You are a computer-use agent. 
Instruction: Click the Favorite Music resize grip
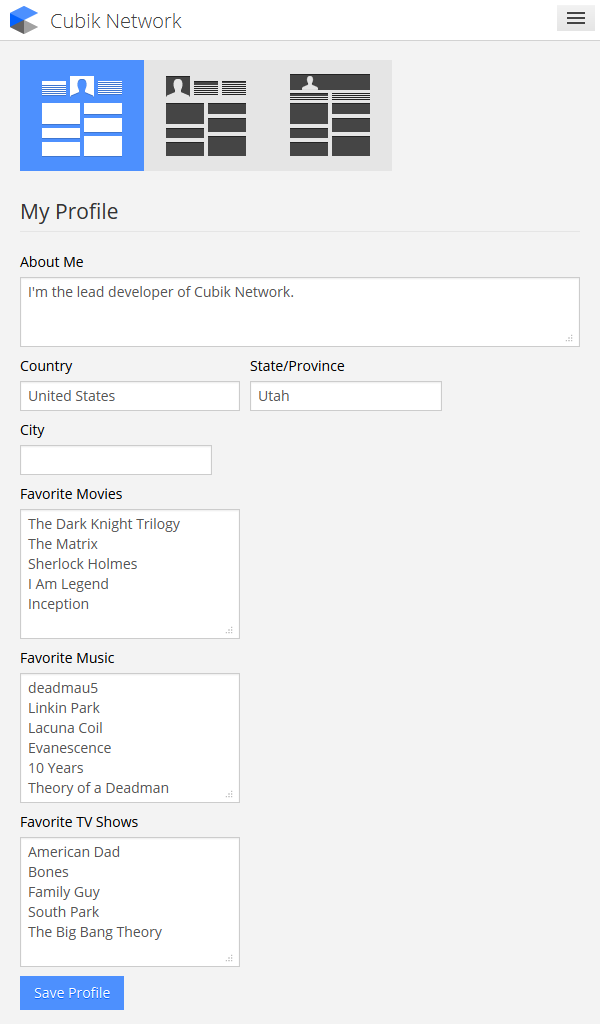[230, 794]
